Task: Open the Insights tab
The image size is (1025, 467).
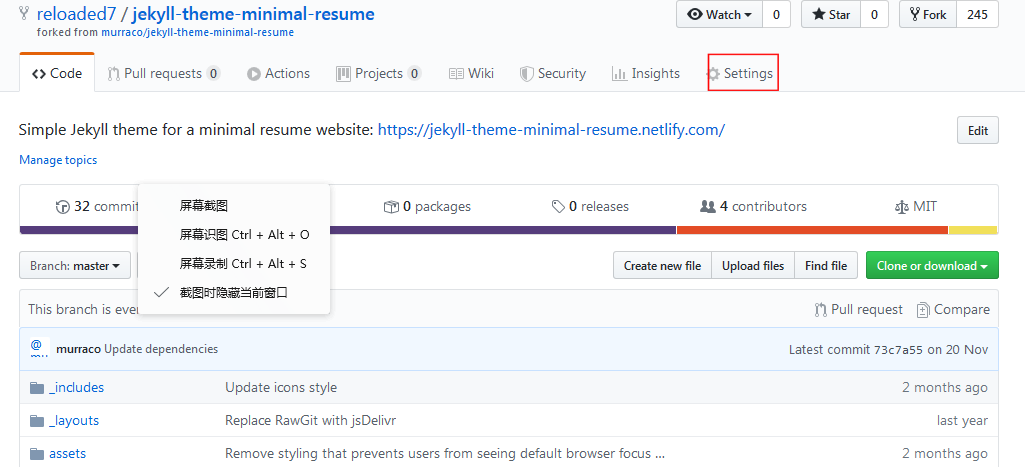Action: [x=646, y=74]
